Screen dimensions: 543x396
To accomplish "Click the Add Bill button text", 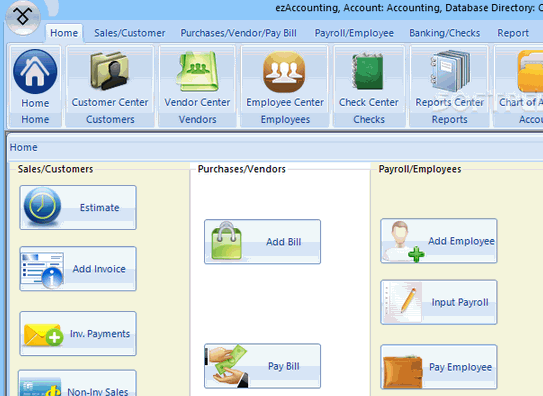I will (284, 242).
